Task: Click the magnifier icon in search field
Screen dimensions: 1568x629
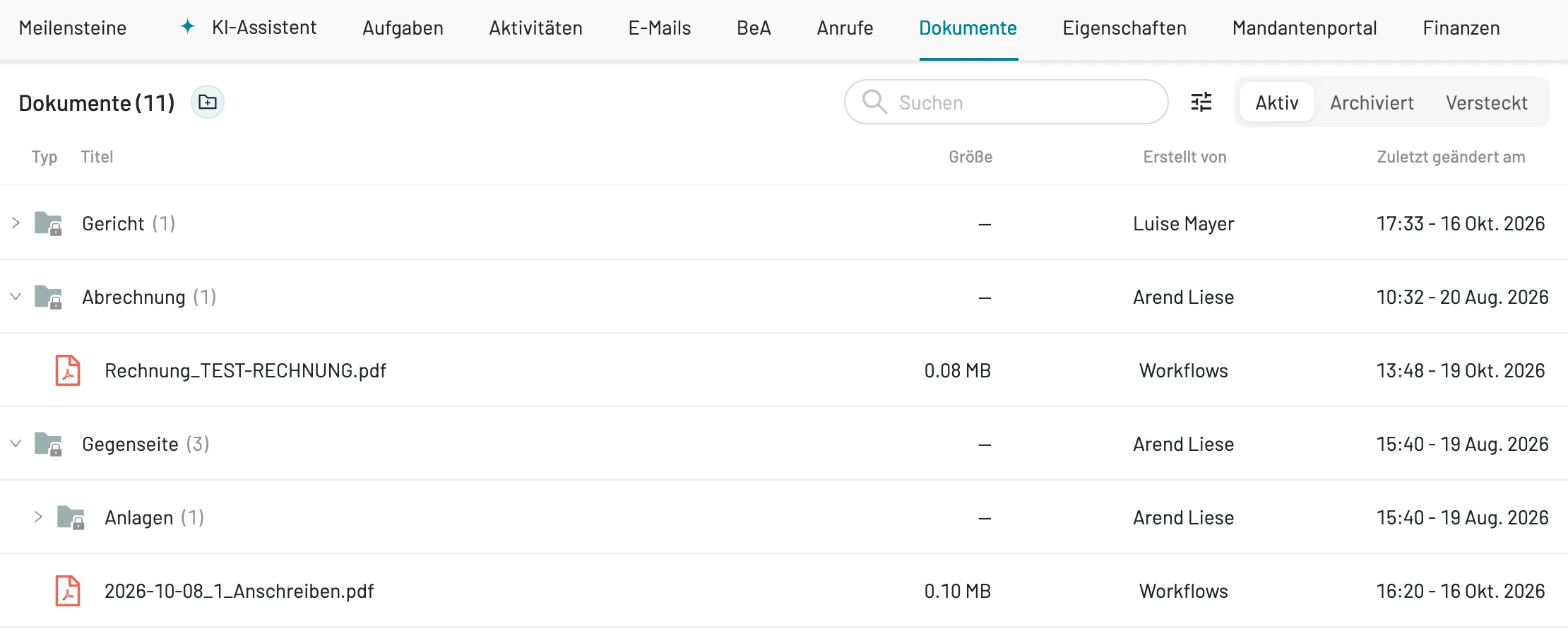Action: click(x=874, y=102)
